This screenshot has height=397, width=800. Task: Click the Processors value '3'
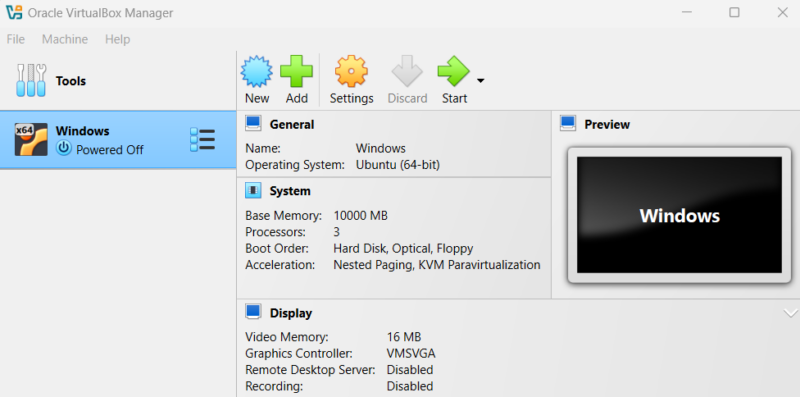coord(337,232)
